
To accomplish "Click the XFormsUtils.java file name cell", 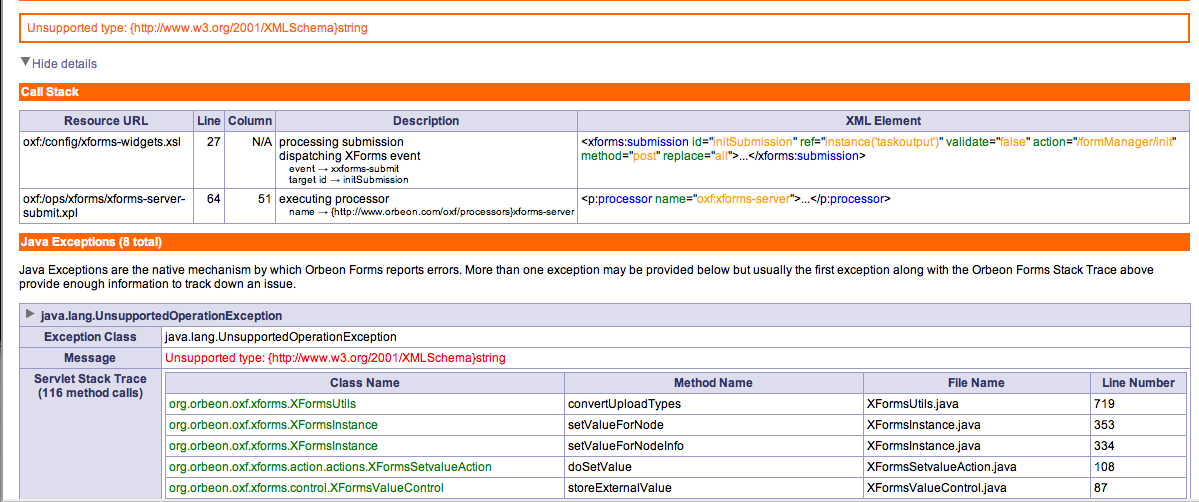I will (915, 404).
